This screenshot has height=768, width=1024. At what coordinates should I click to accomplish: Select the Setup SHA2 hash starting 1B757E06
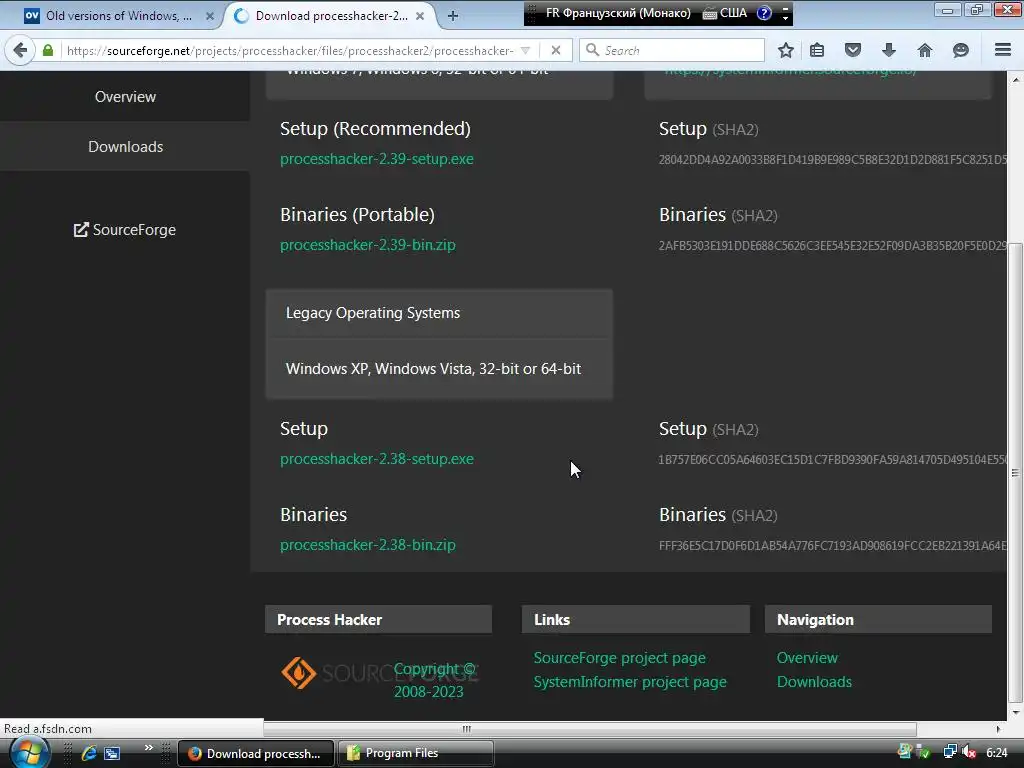click(x=833, y=460)
